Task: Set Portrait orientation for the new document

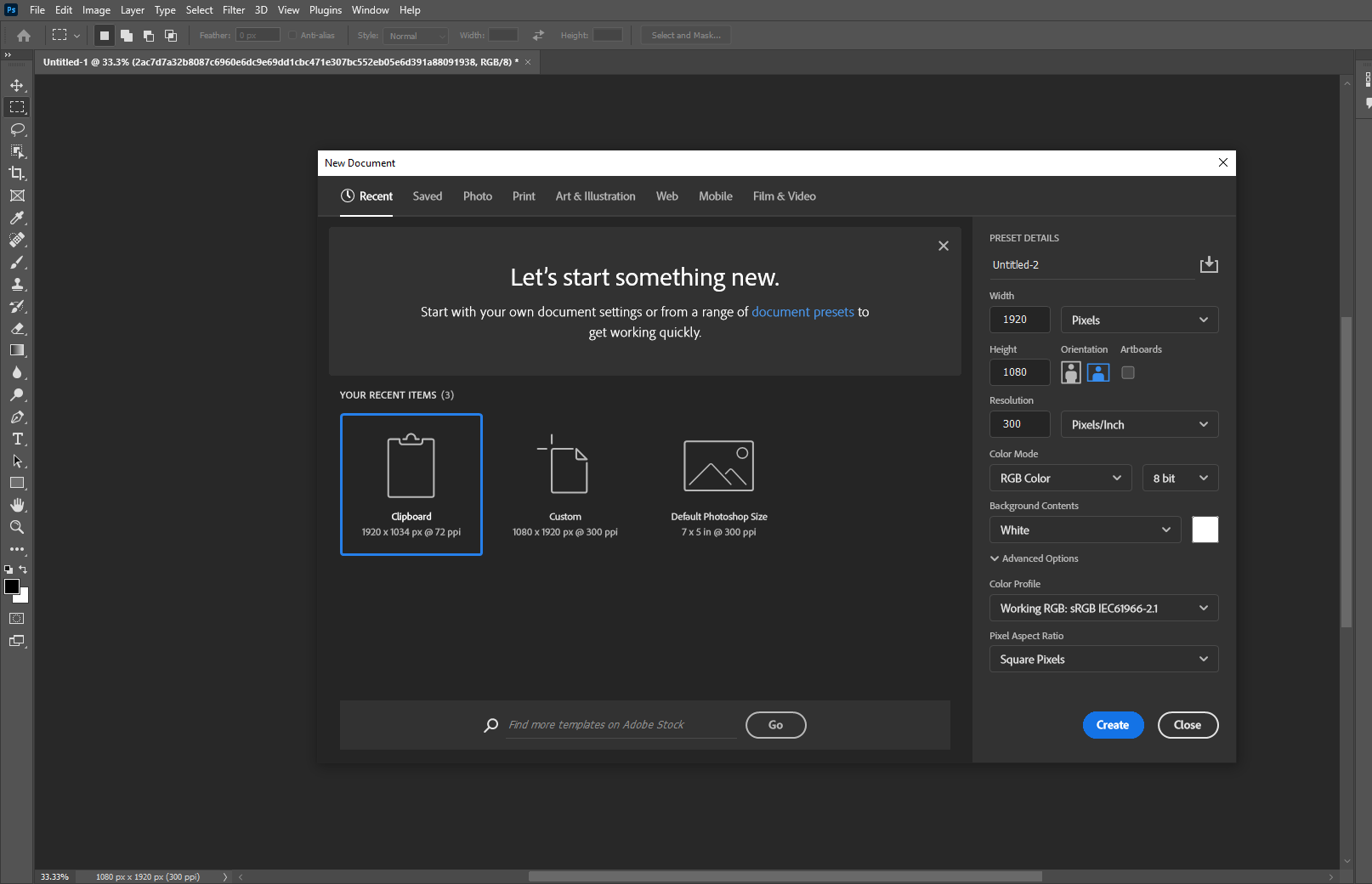Action: [1070, 372]
